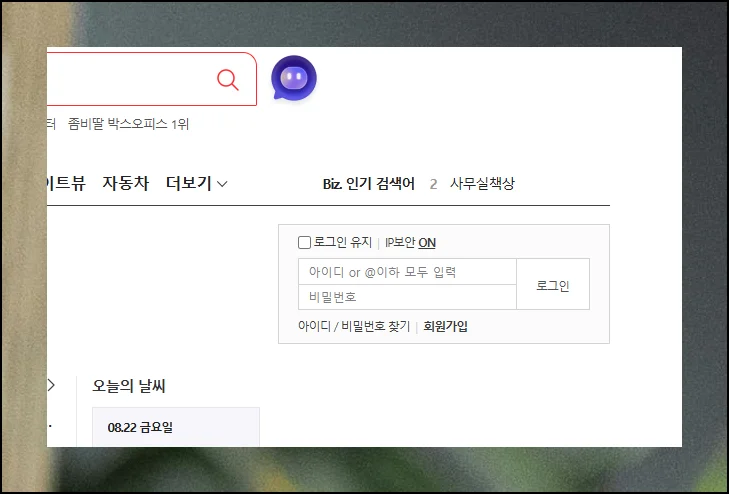Toggle IP보안 ON setting
The height and width of the screenshot is (494, 729).
426,242
